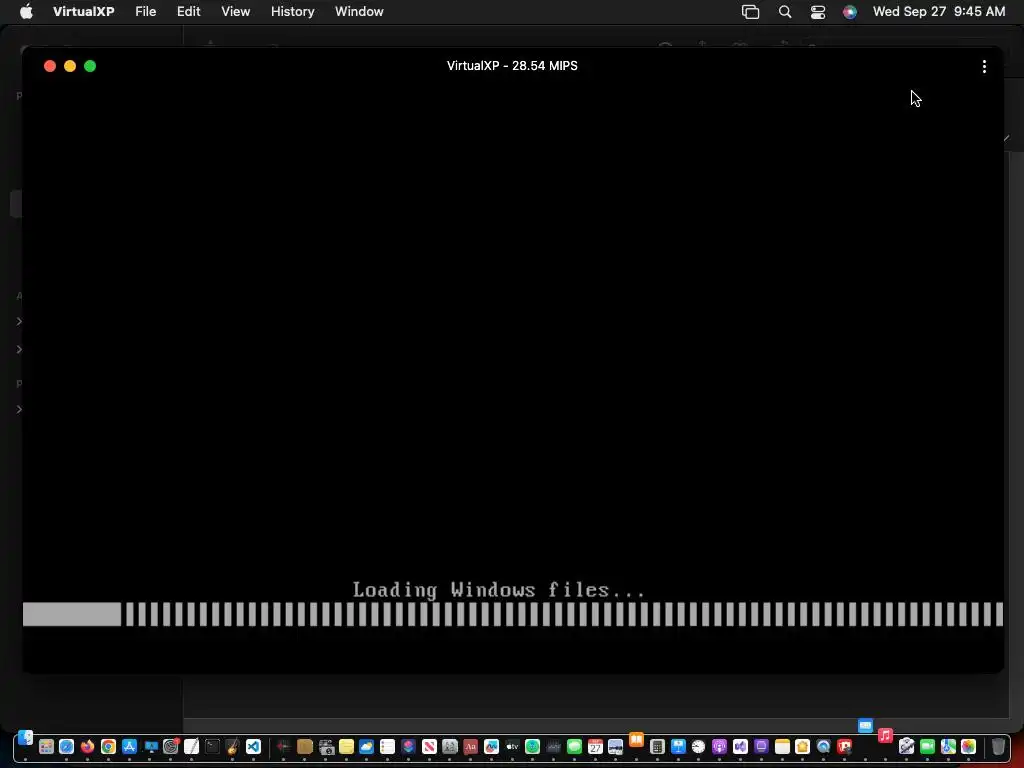Open Home app from the Dock

pos(802,746)
